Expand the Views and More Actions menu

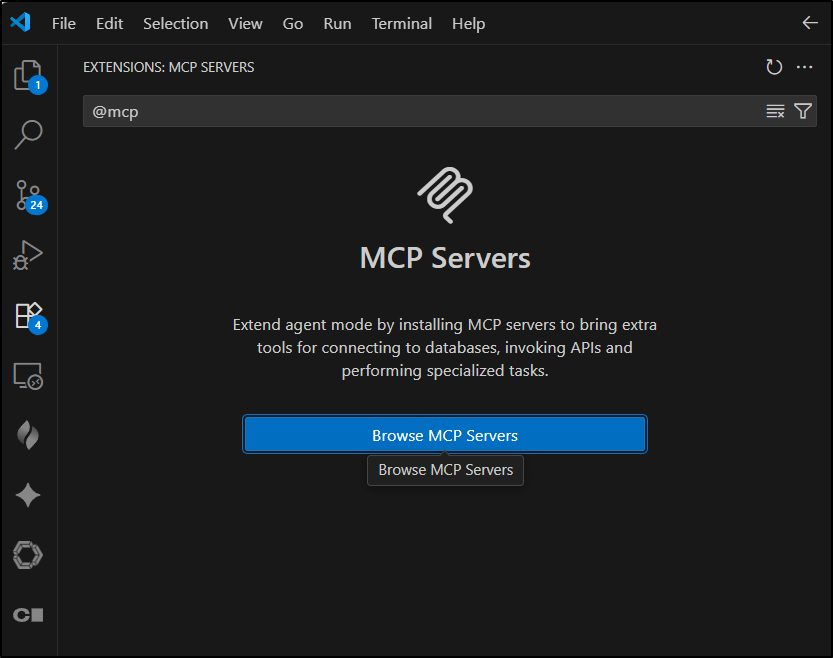(x=804, y=67)
